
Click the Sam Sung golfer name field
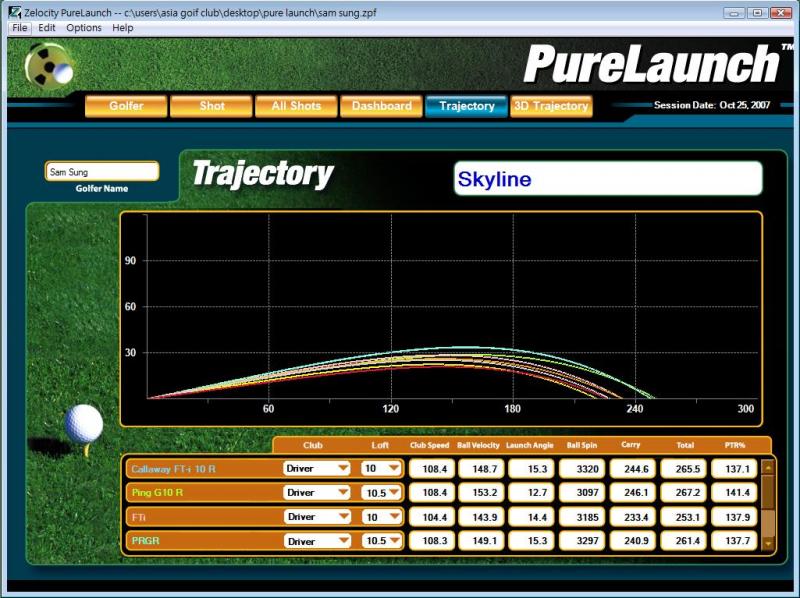pos(102,172)
